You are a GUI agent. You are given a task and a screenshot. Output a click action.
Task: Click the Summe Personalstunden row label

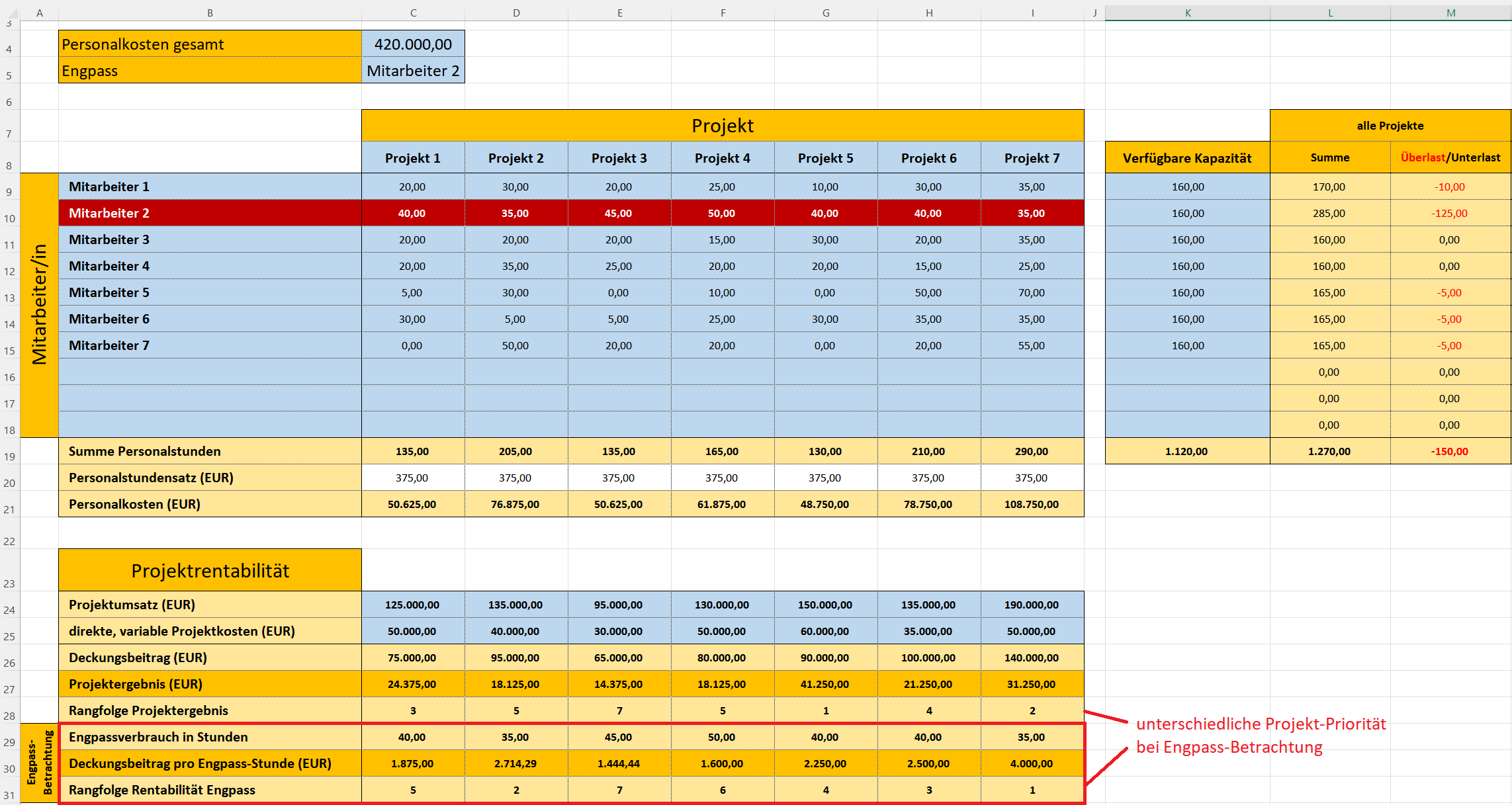coord(210,451)
